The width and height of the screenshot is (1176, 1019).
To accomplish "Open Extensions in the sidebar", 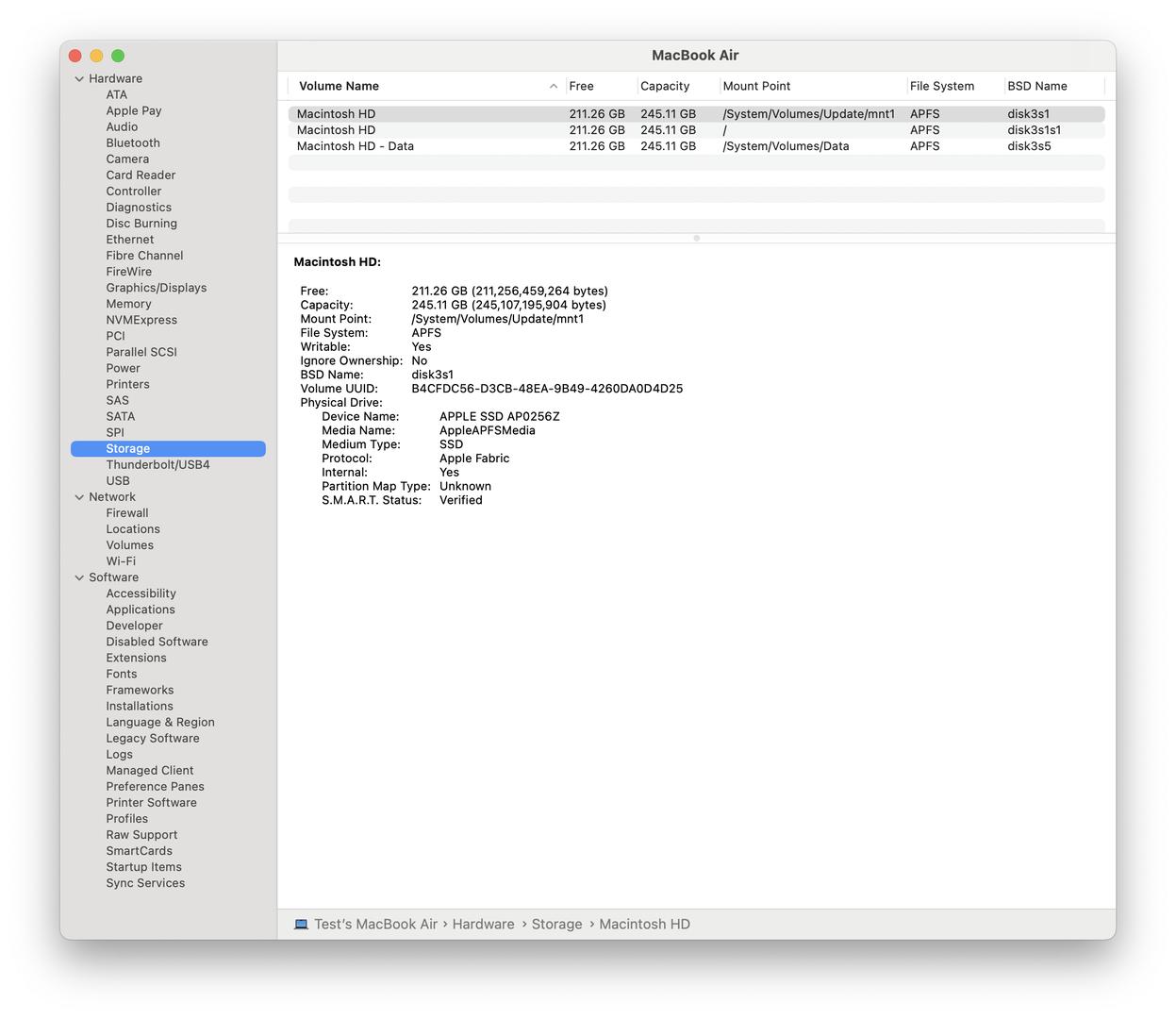I will point(136,658).
